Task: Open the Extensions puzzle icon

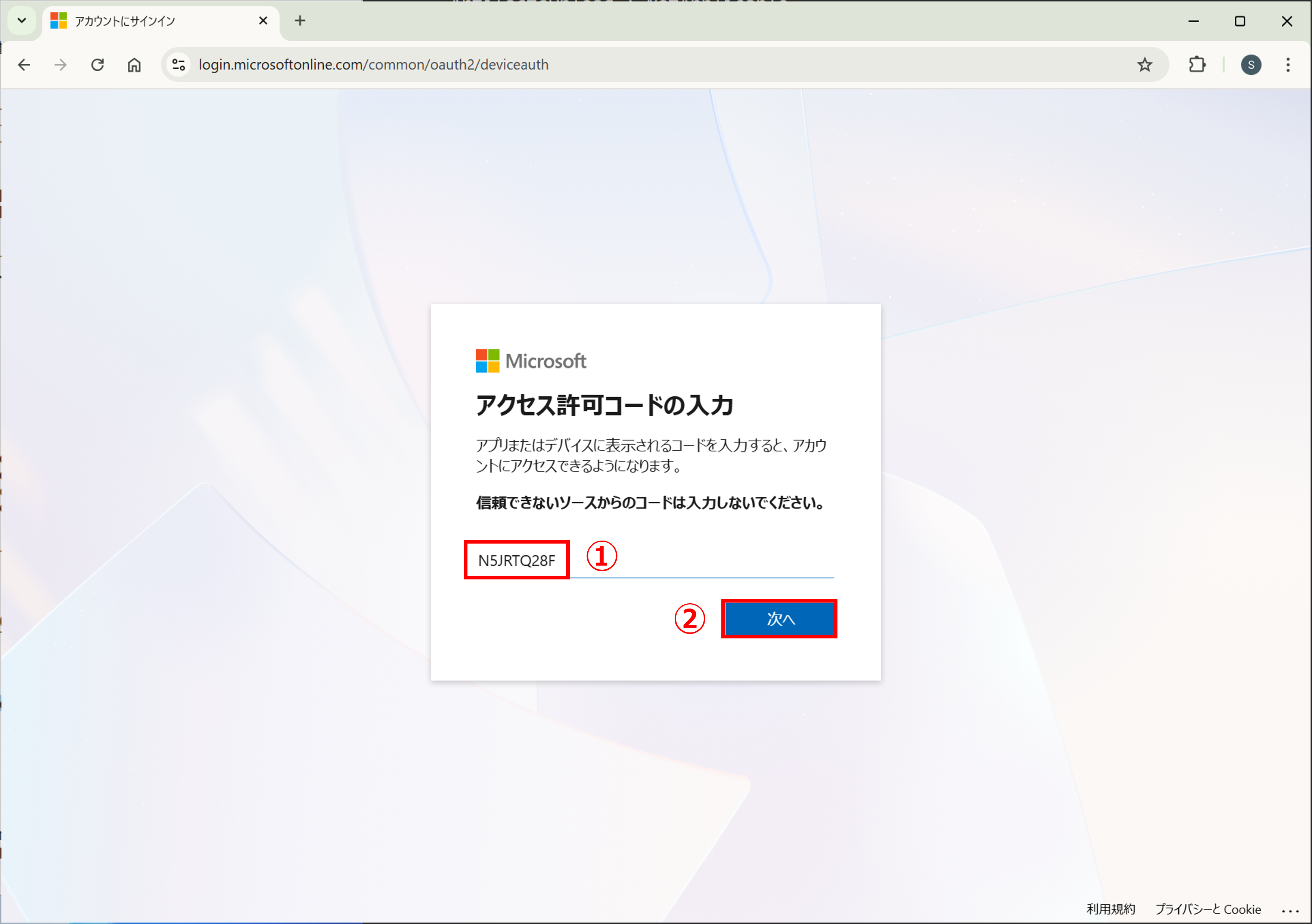Action: pyautogui.click(x=1197, y=65)
